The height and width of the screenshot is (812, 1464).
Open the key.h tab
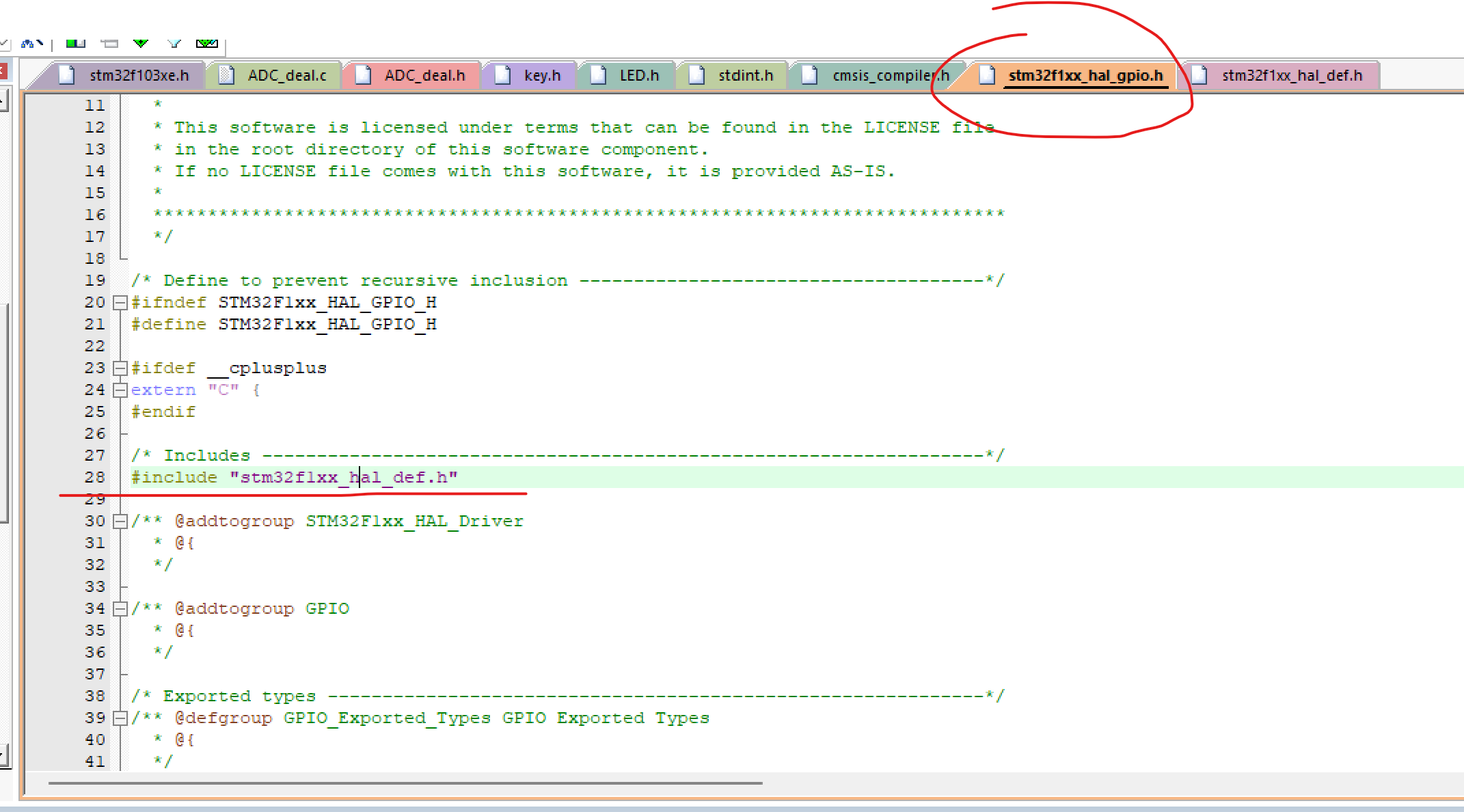click(x=542, y=75)
